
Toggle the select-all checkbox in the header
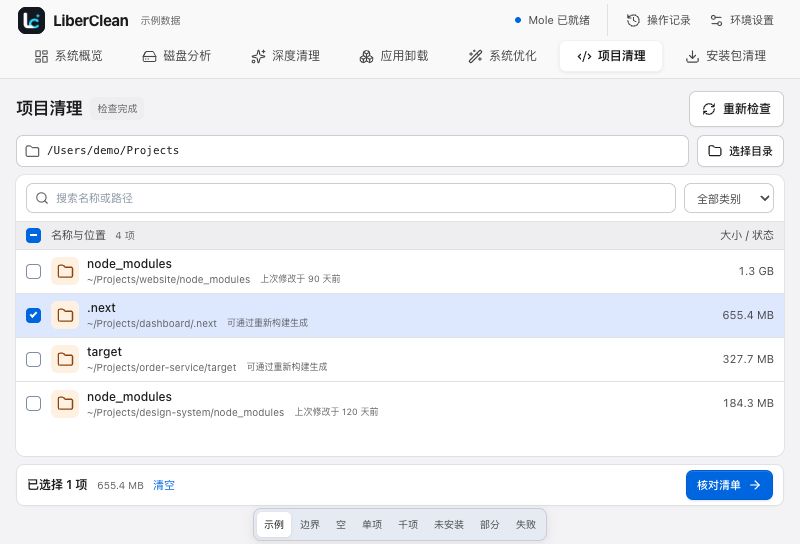coord(34,235)
